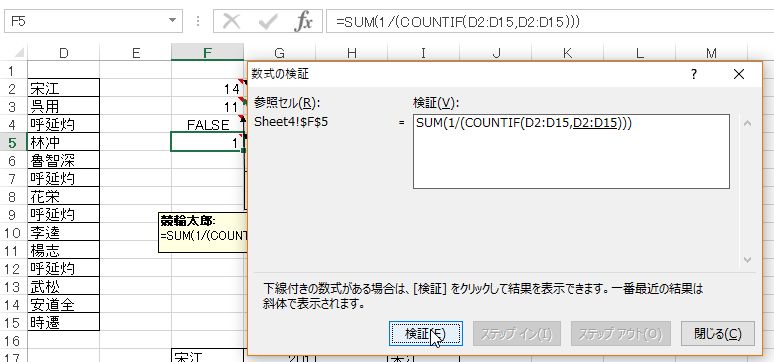Viewport: 774px width, 362px height.
Task: Click the cancel X icon in formula bar
Action: [x=231, y=21]
